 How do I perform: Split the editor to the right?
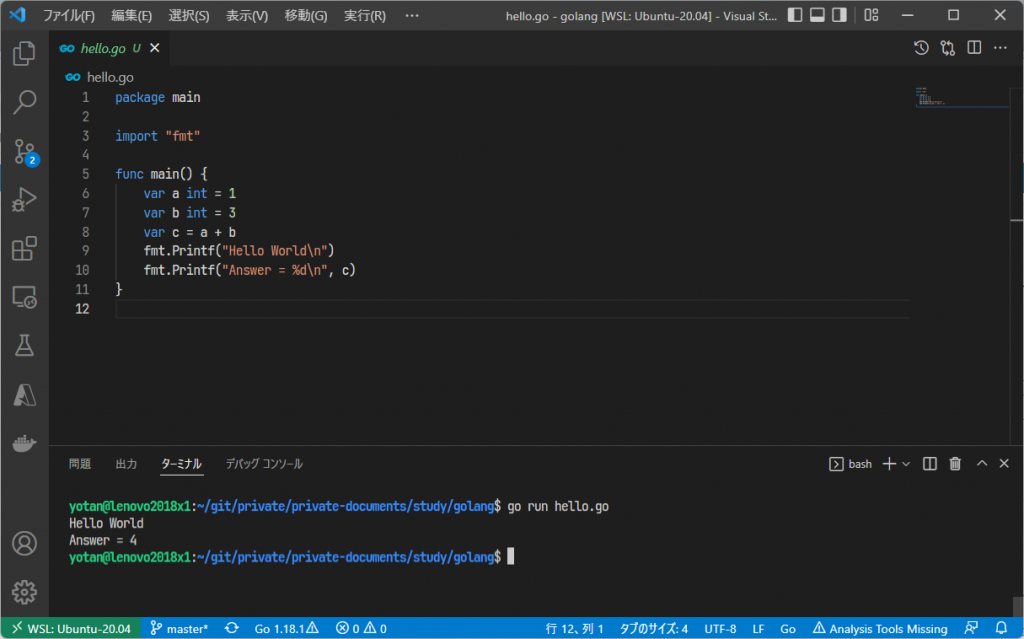point(974,48)
